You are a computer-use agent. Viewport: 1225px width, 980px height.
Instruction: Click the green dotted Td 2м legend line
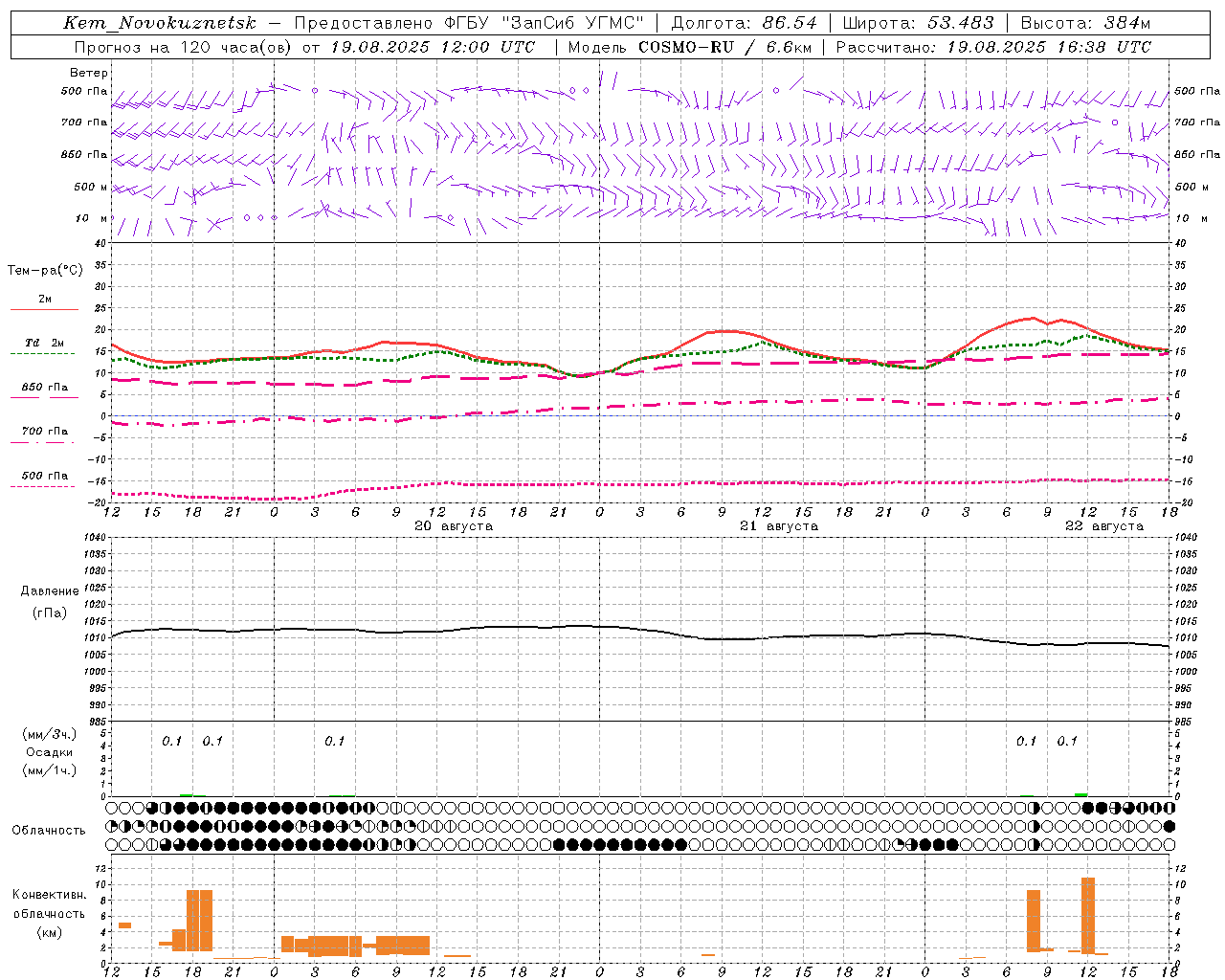point(42,353)
